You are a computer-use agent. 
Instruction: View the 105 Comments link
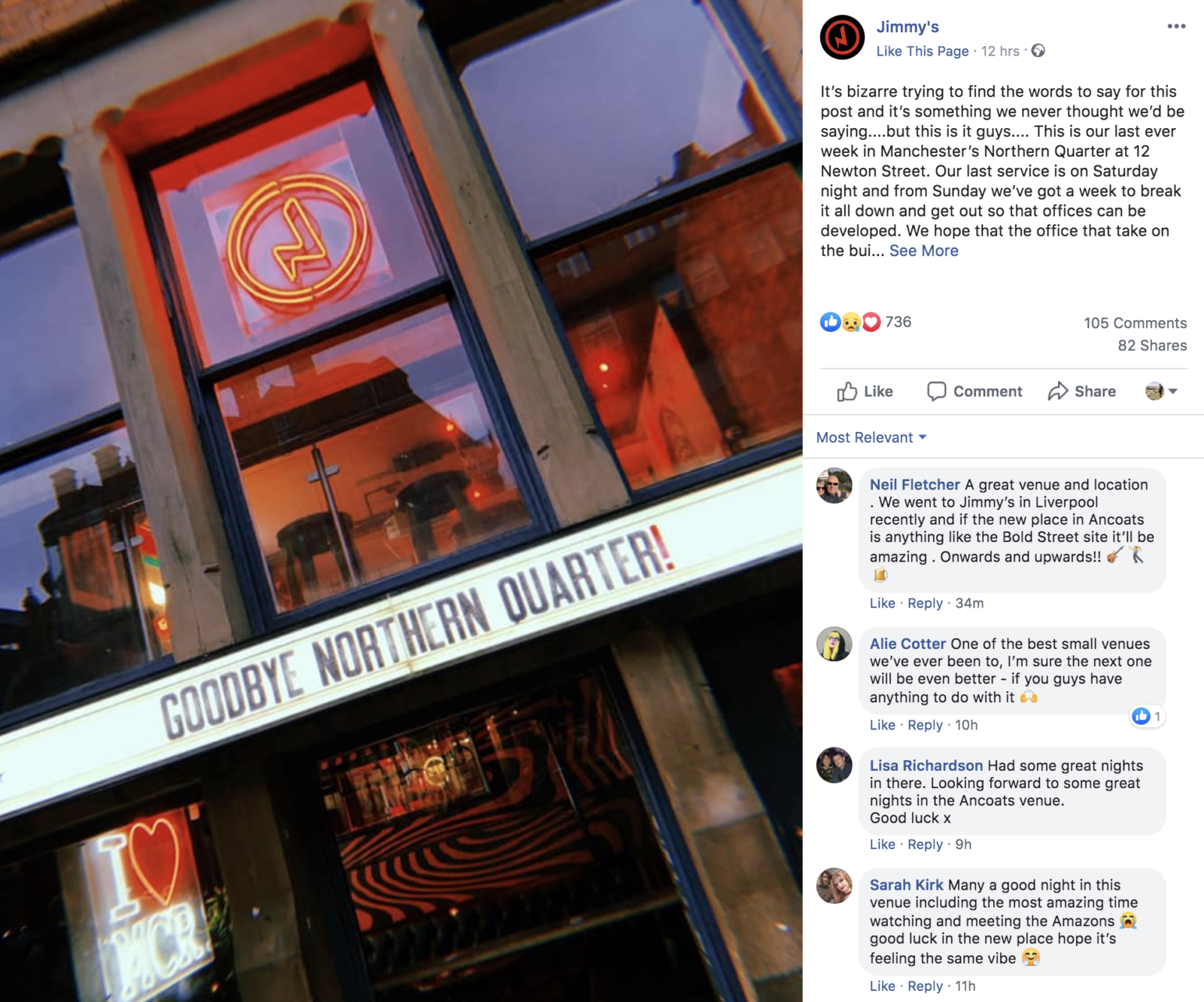pos(1135,323)
